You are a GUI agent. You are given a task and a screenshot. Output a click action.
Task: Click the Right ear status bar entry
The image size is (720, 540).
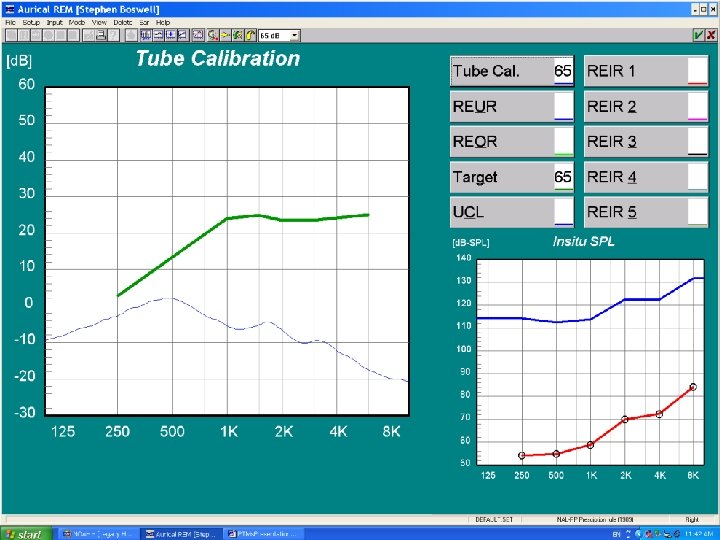coord(692,519)
